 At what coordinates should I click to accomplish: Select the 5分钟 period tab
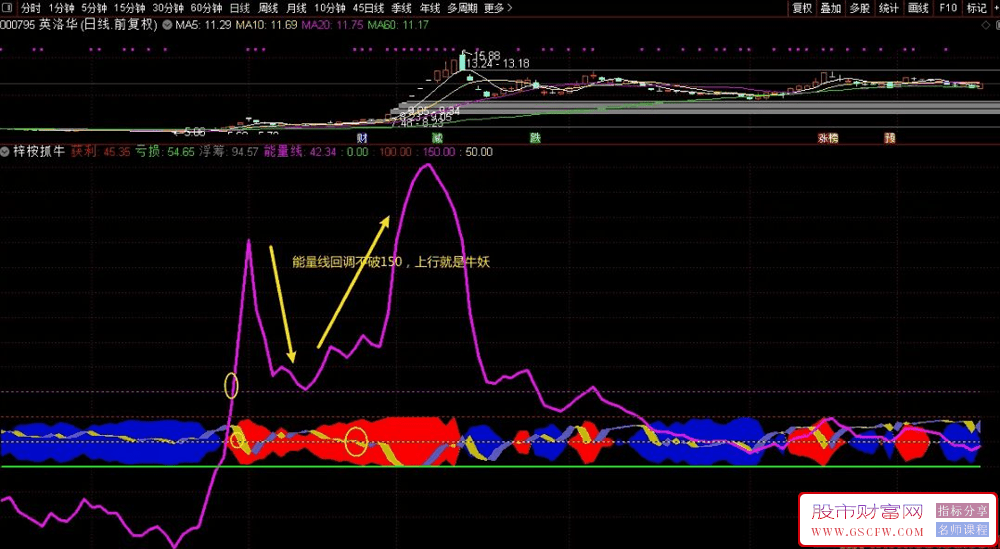click(x=93, y=8)
